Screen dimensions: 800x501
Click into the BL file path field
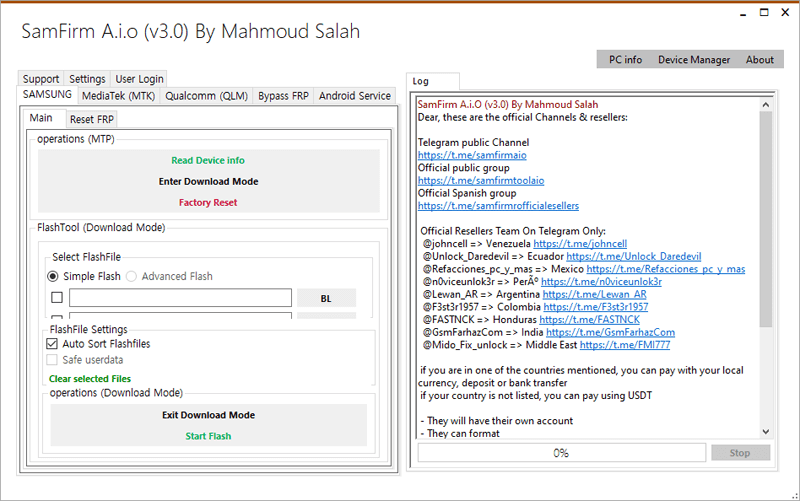(x=180, y=297)
